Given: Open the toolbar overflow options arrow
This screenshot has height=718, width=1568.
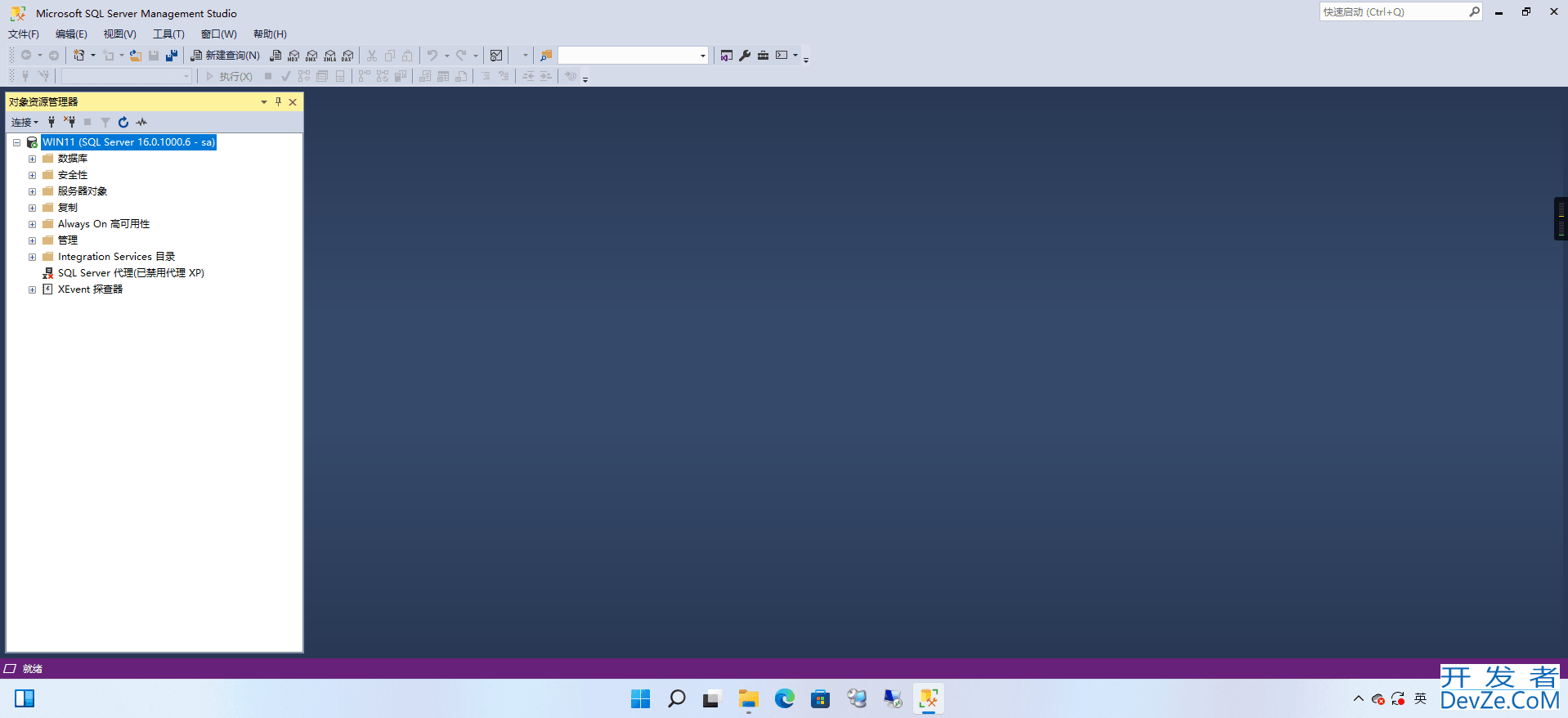Looking at the screenshot, I should click(806, 59).
